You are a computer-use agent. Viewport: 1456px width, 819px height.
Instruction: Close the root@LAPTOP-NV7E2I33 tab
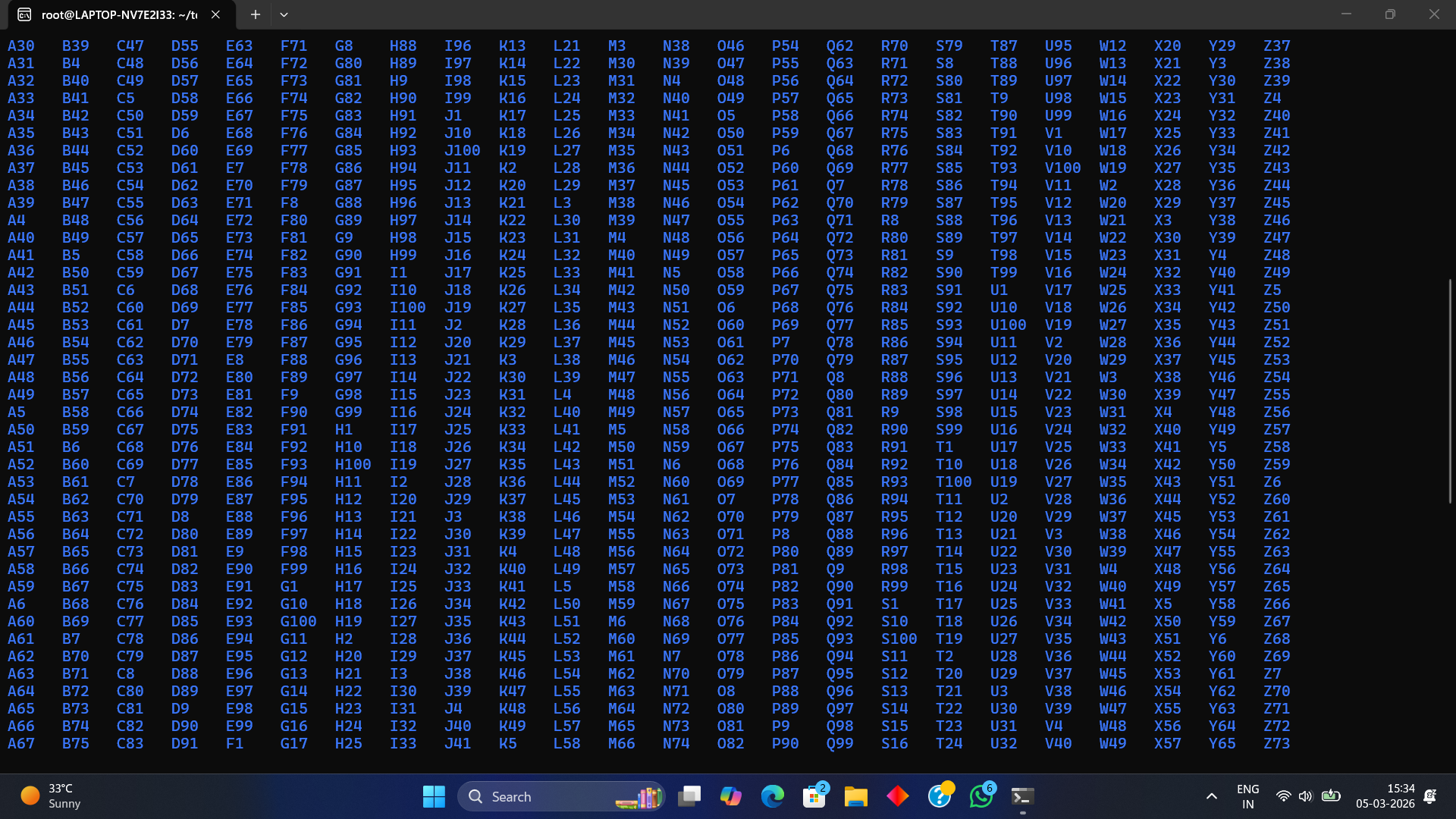pos(215,14)
